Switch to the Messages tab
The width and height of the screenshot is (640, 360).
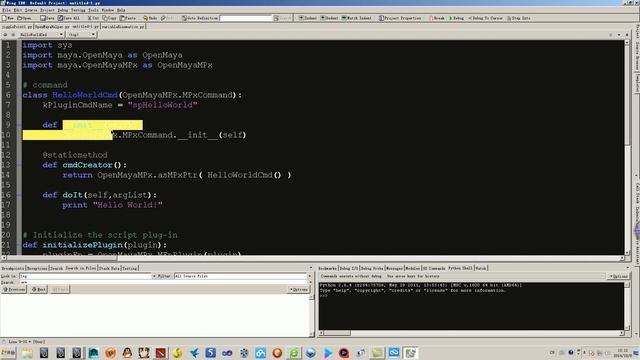[395, 268]
